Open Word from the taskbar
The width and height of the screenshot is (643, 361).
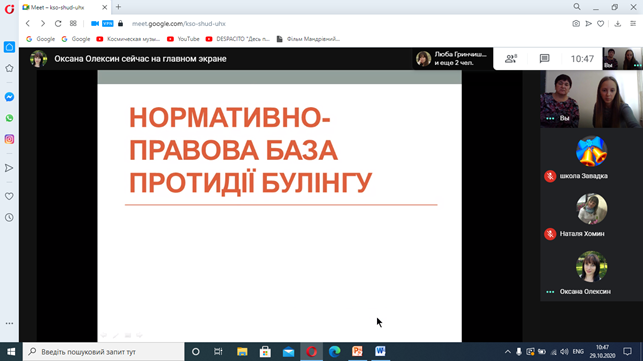381,352
